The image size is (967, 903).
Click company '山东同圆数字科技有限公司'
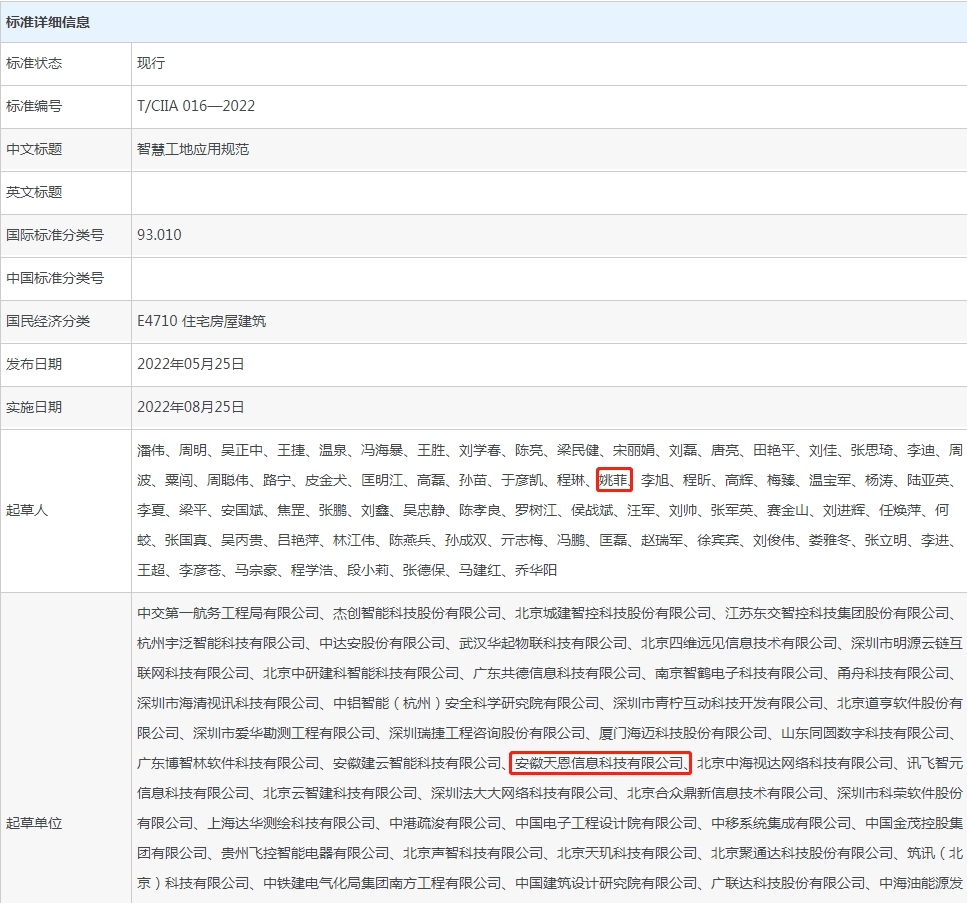click(865, 733)
